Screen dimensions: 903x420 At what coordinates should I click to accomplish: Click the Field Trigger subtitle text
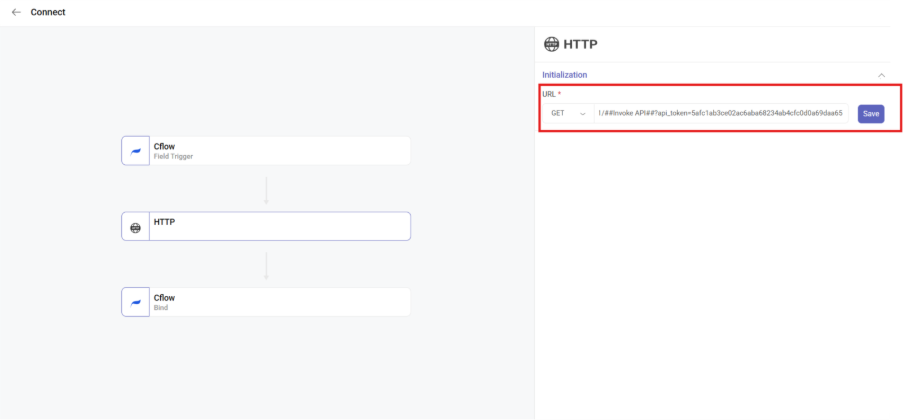(173, 157)
